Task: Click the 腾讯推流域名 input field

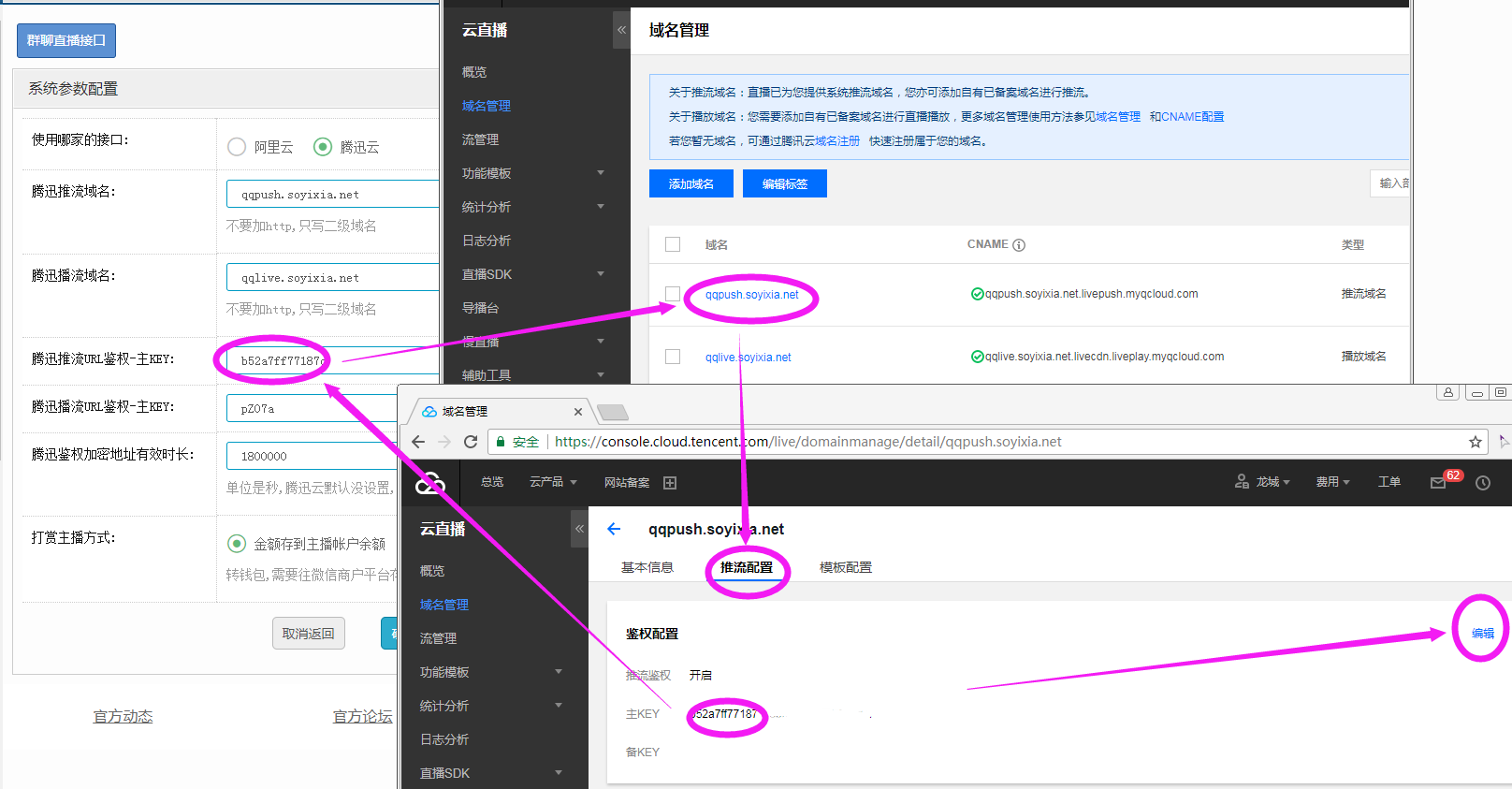Action: click(332, 195)
